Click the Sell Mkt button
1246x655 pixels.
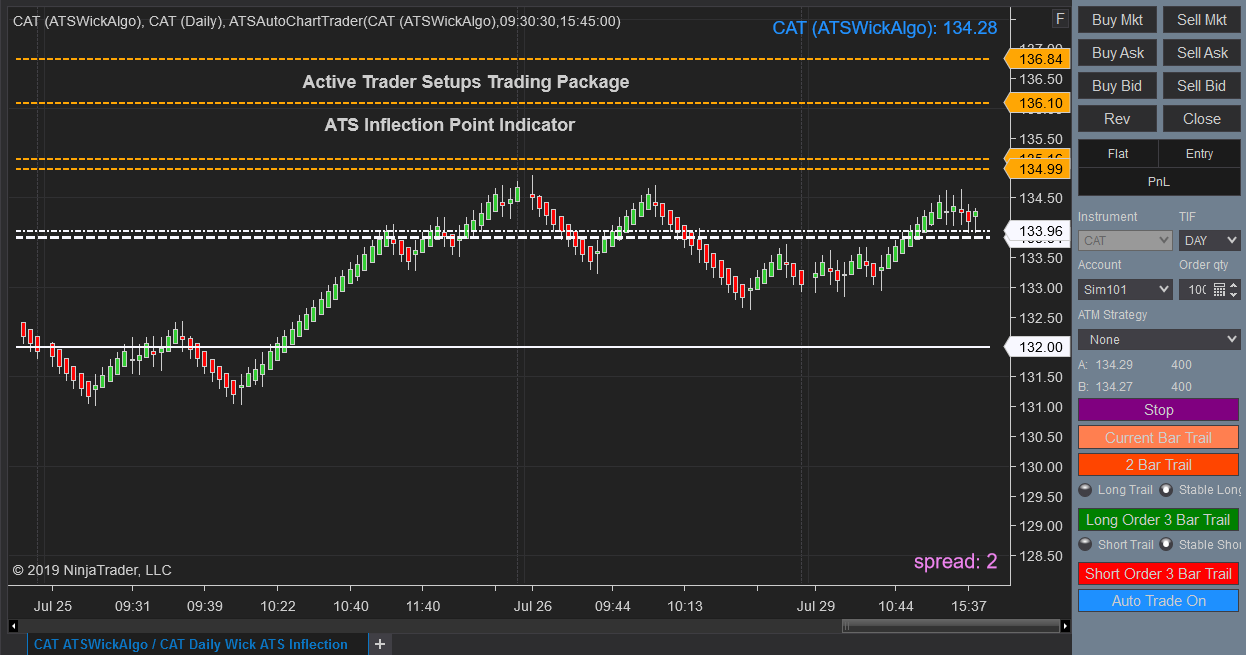point(1202,20)
